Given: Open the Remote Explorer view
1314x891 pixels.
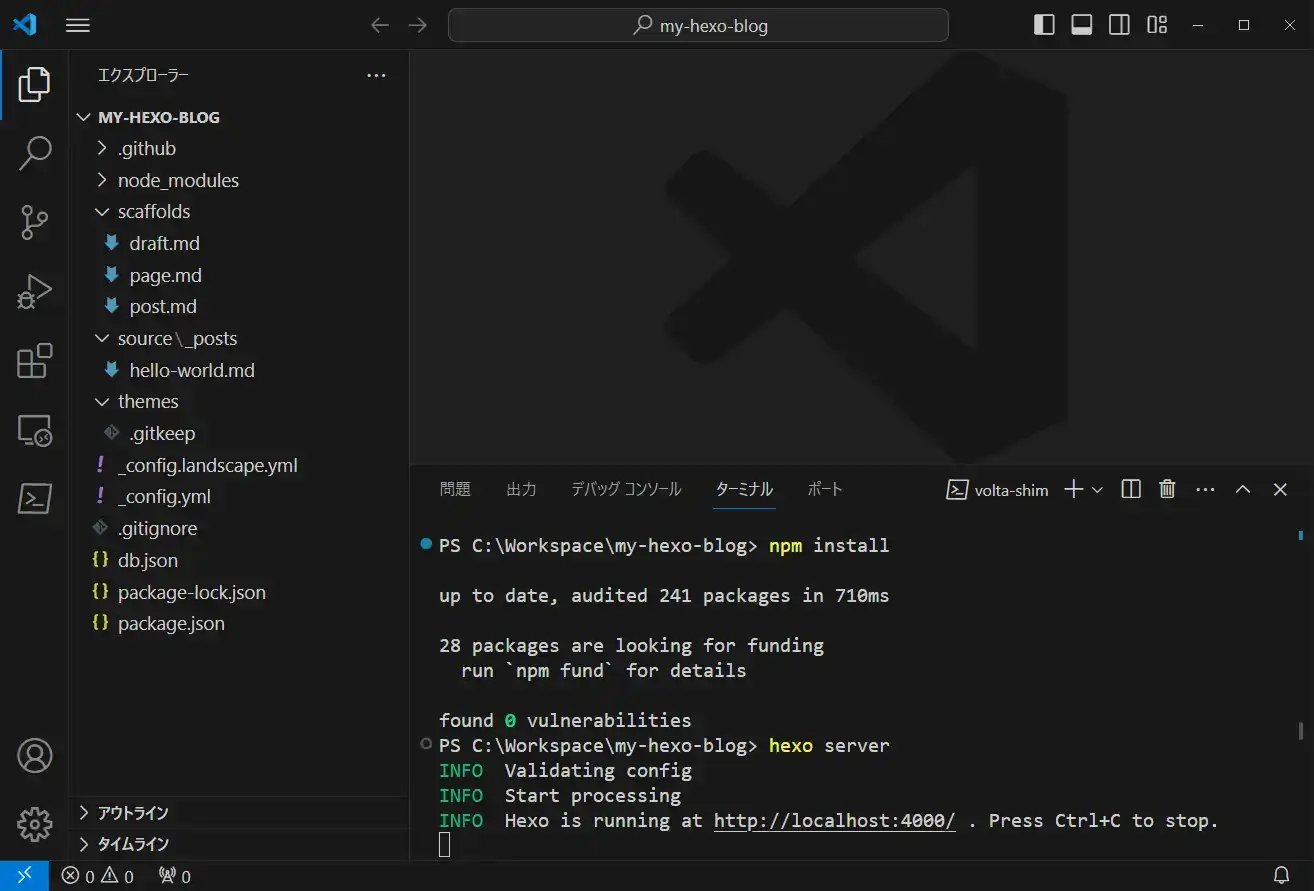Looking at the screenshot, I should coord(35,430).
